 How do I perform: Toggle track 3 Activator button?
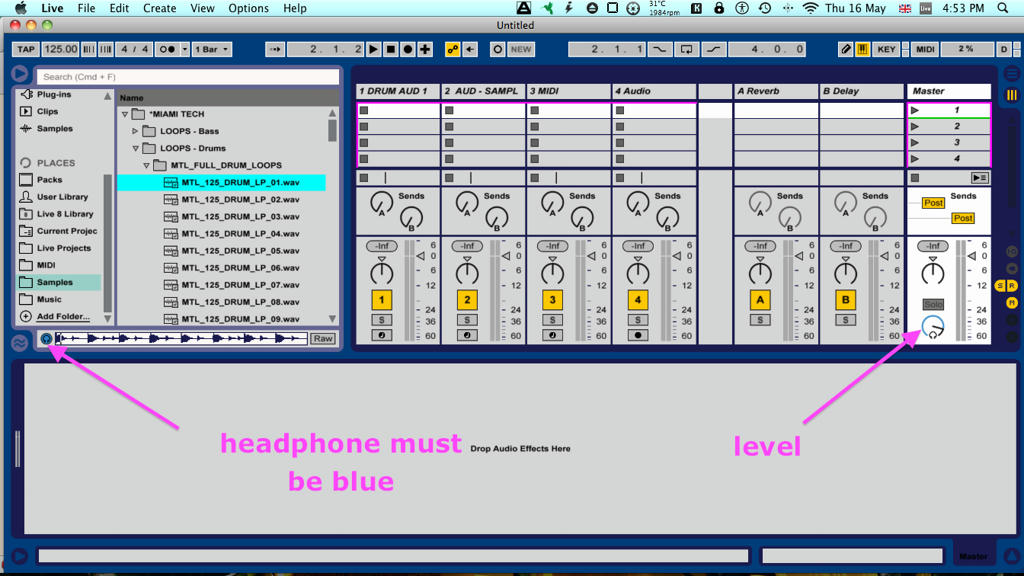(x=552, y=300)
